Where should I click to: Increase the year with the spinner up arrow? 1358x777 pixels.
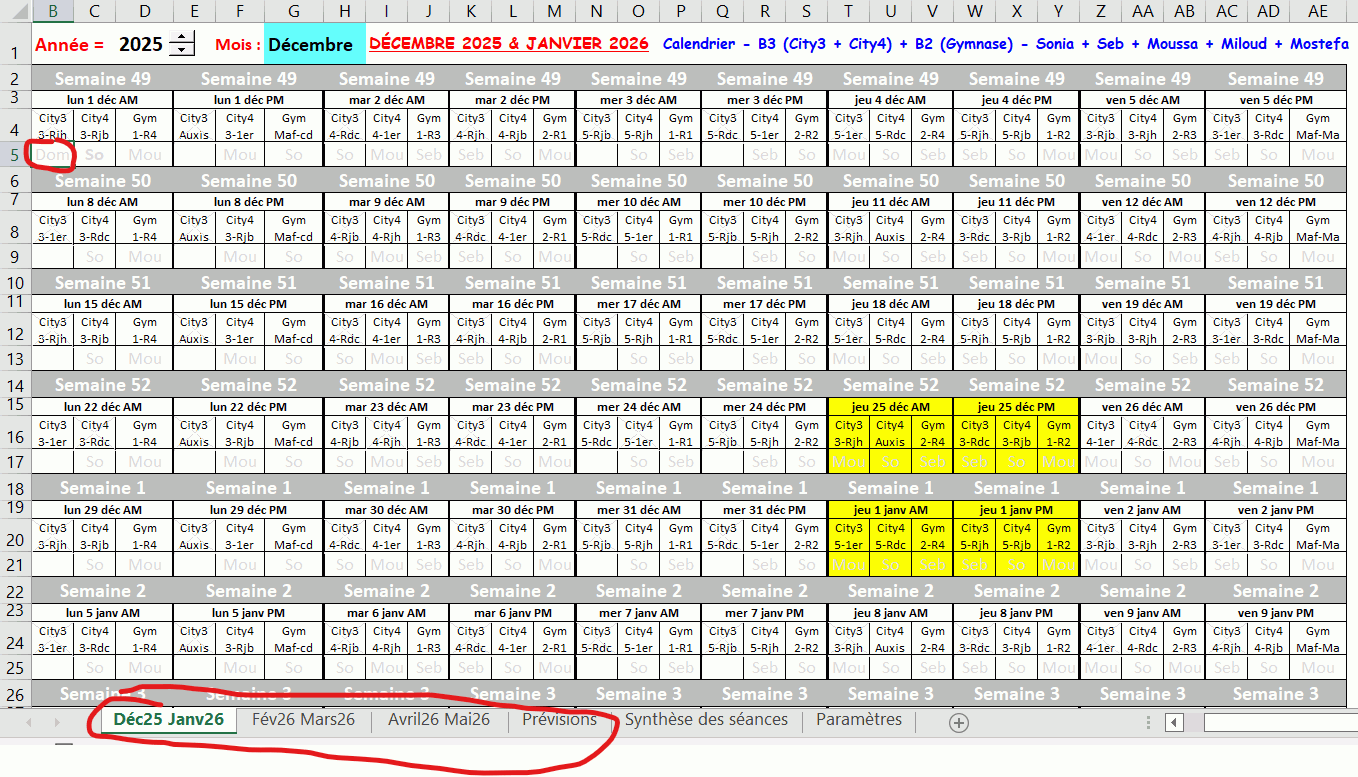[x=183, y=38]
